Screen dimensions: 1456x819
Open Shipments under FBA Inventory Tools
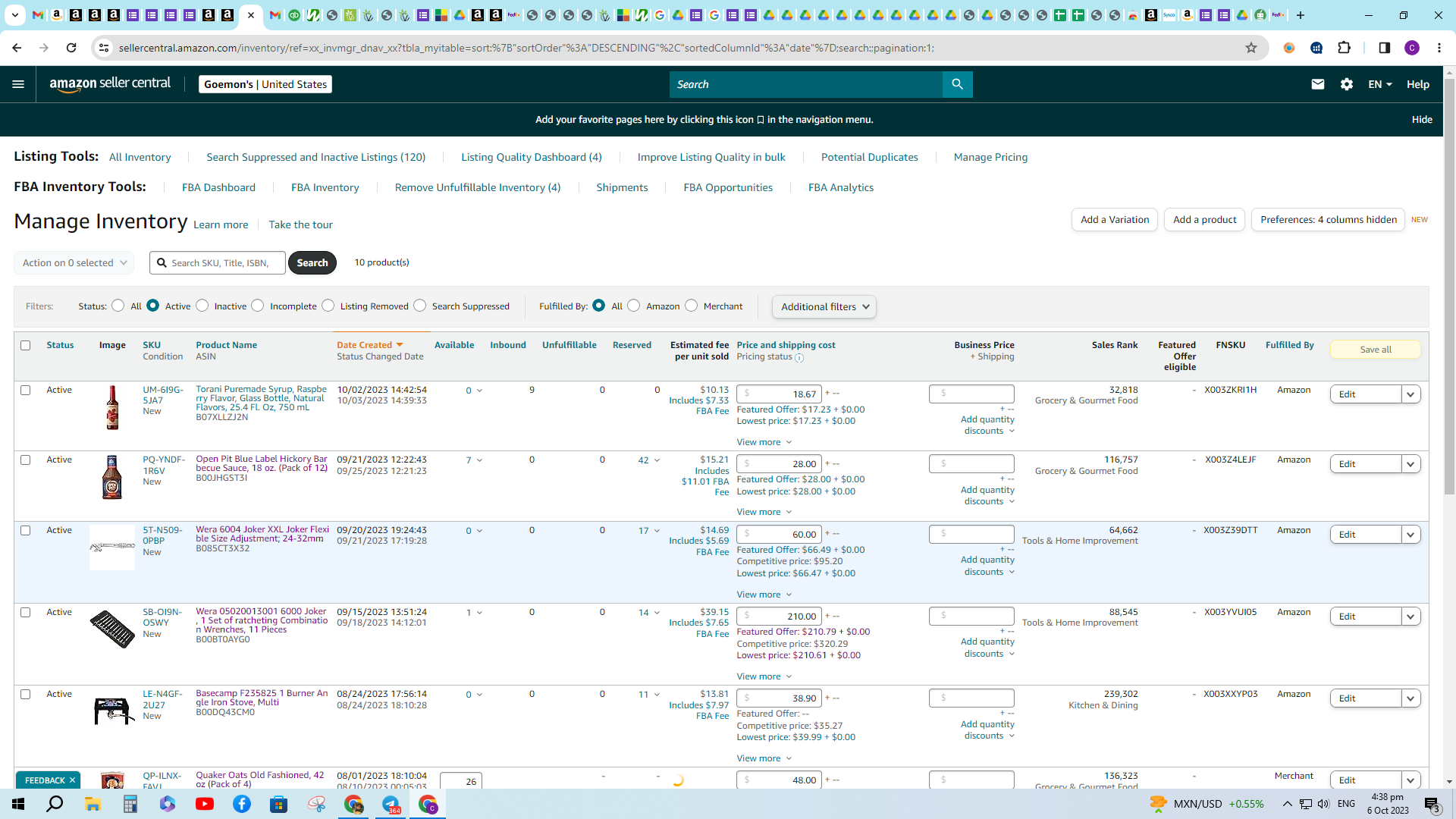622,187
